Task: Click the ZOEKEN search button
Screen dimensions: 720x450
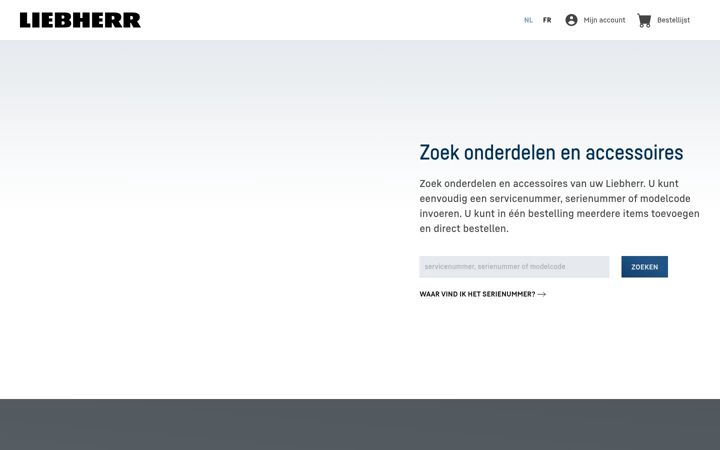Action: pyautogui.click(x=645, y=267)
